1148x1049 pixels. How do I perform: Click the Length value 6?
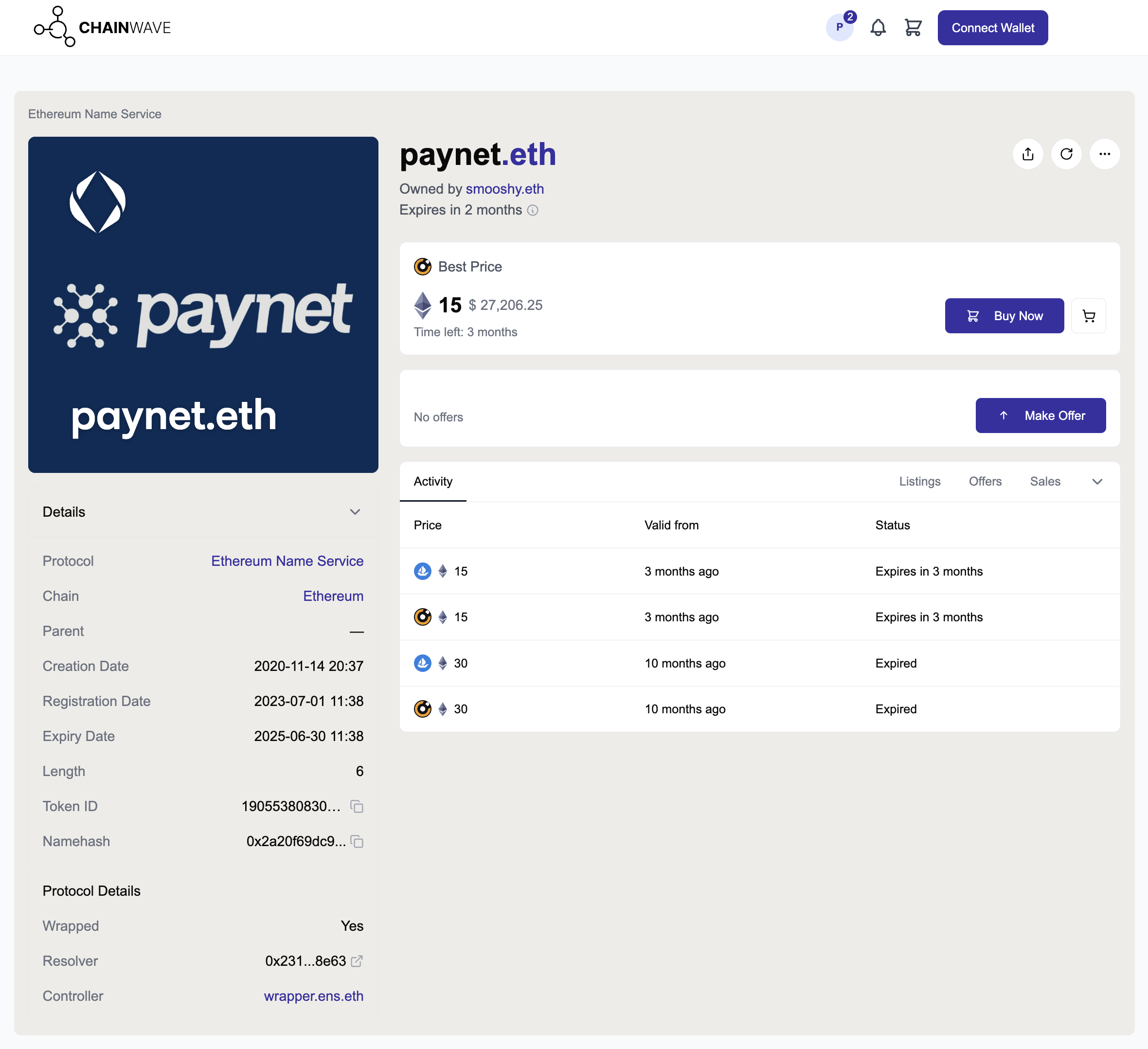[x=359, y=771]
